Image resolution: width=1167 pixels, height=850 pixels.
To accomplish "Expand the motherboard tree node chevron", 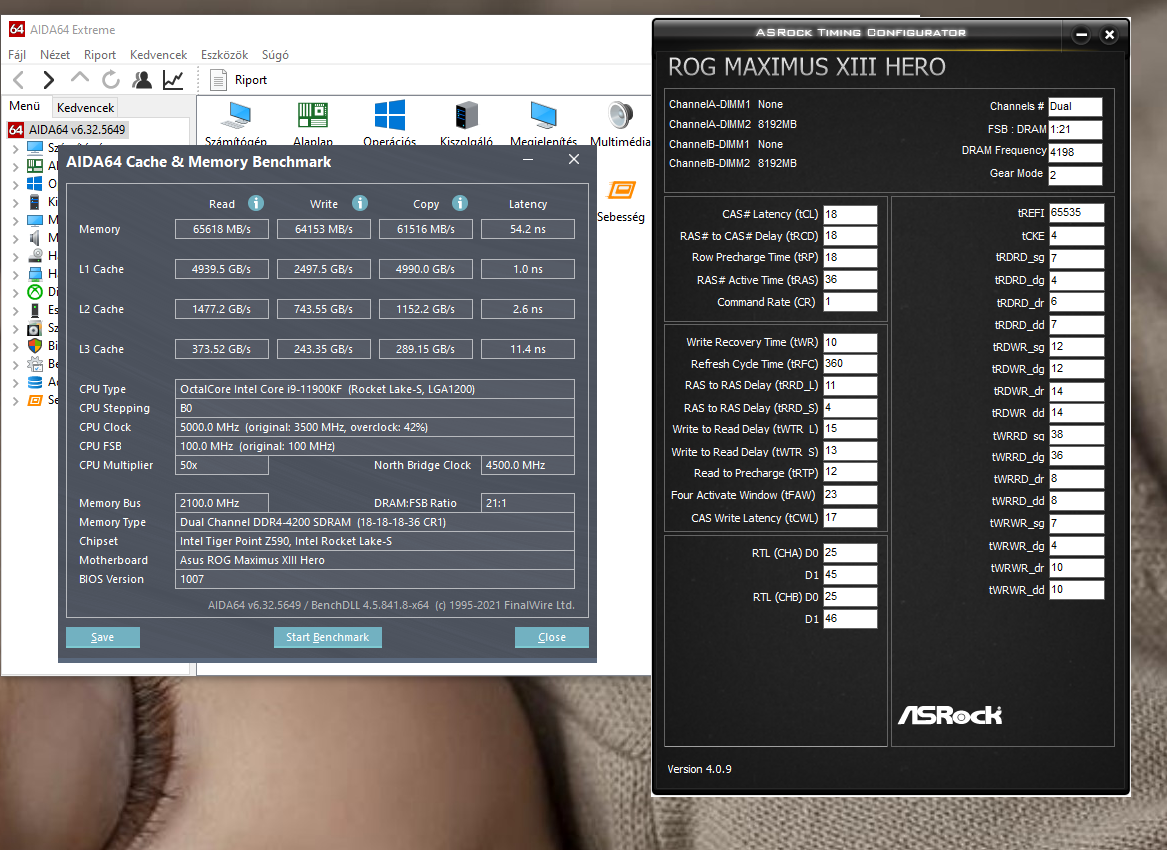I will coord(16,166).
